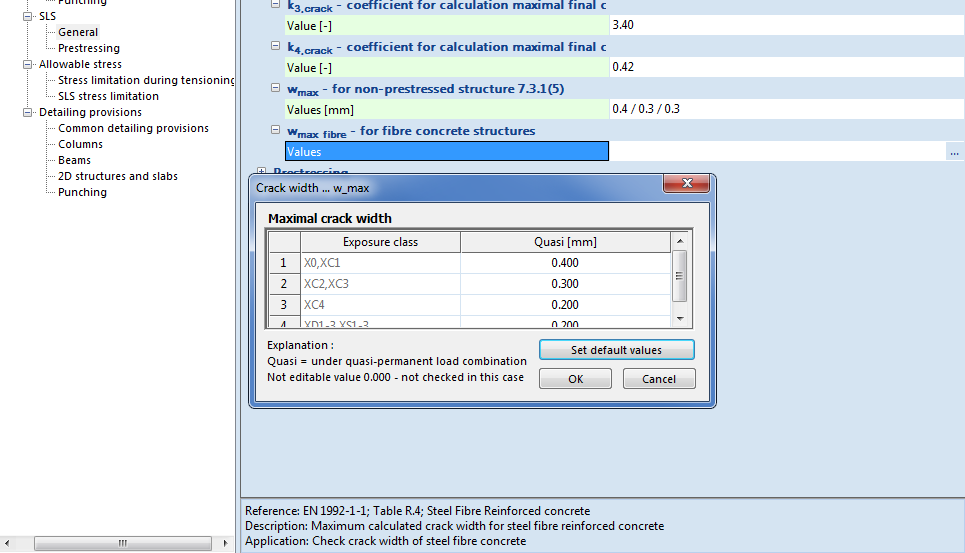Cancel the crack width dialog
This screenshot has width=965, height=553.
pos(658,379)
